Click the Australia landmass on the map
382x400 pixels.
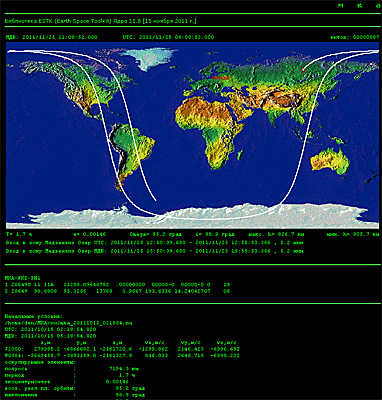click(x=330, y=161)
